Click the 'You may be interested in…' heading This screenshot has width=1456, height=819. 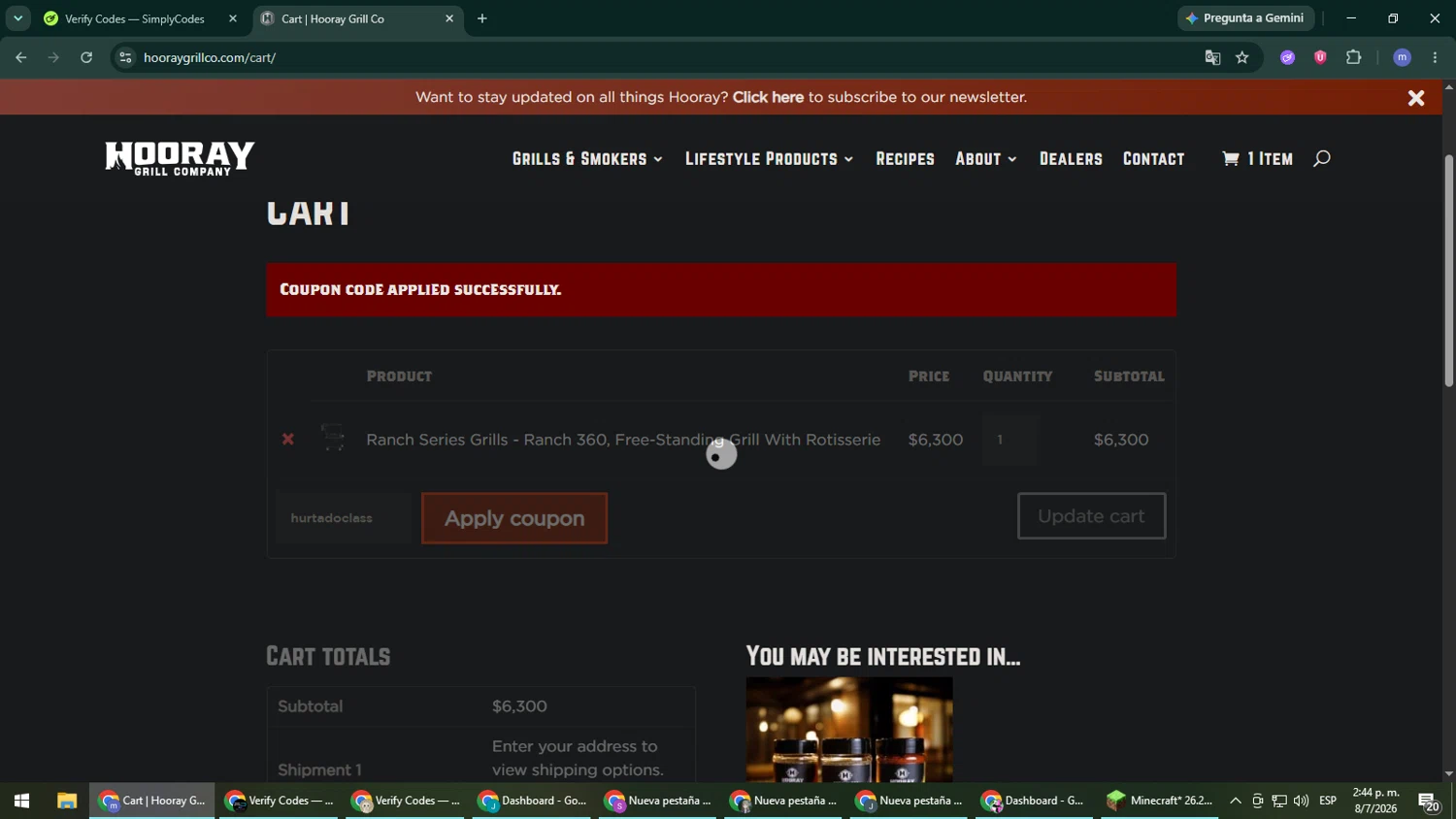coord(883,657)
